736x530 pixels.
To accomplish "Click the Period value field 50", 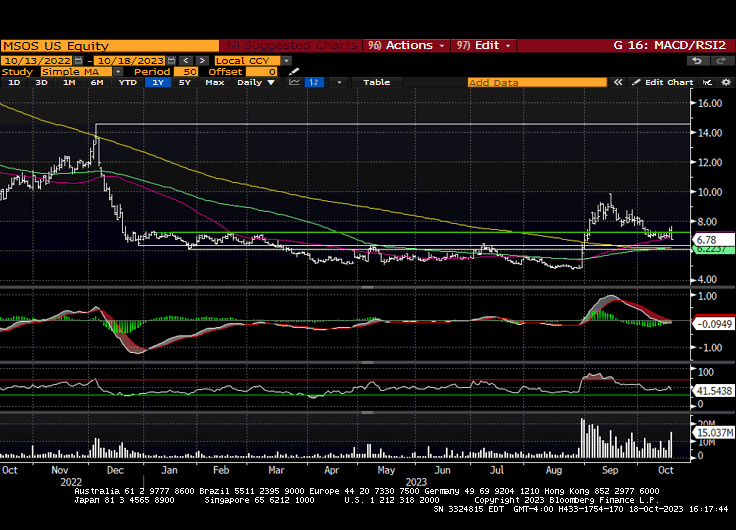I will tap(186, 71).
